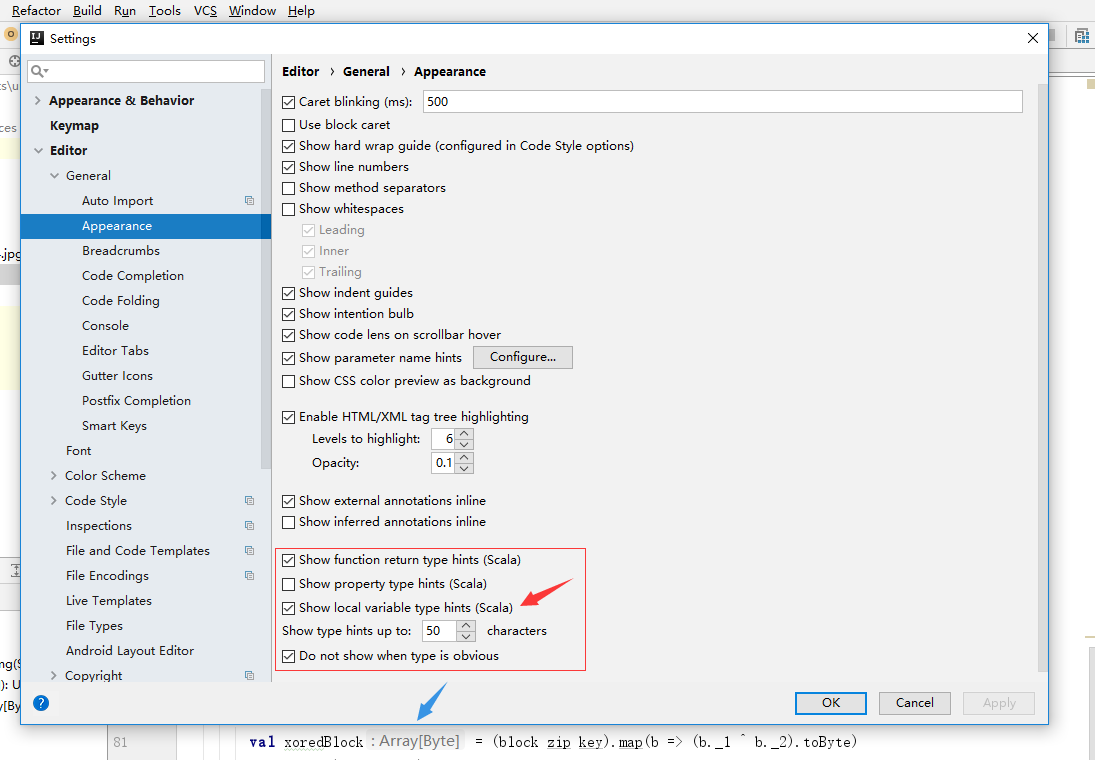Collapse the Editor tree node
This screenshot has width=1095, height=760.
click(x=38, y=150)
